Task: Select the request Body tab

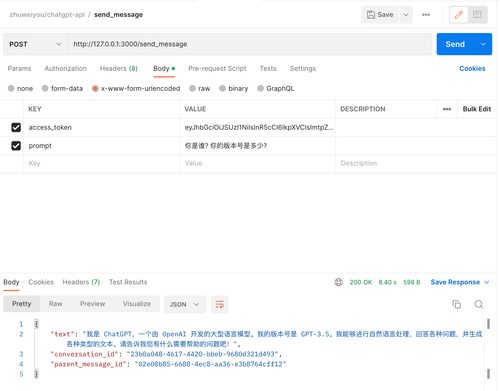Action: tap(164, 68)
